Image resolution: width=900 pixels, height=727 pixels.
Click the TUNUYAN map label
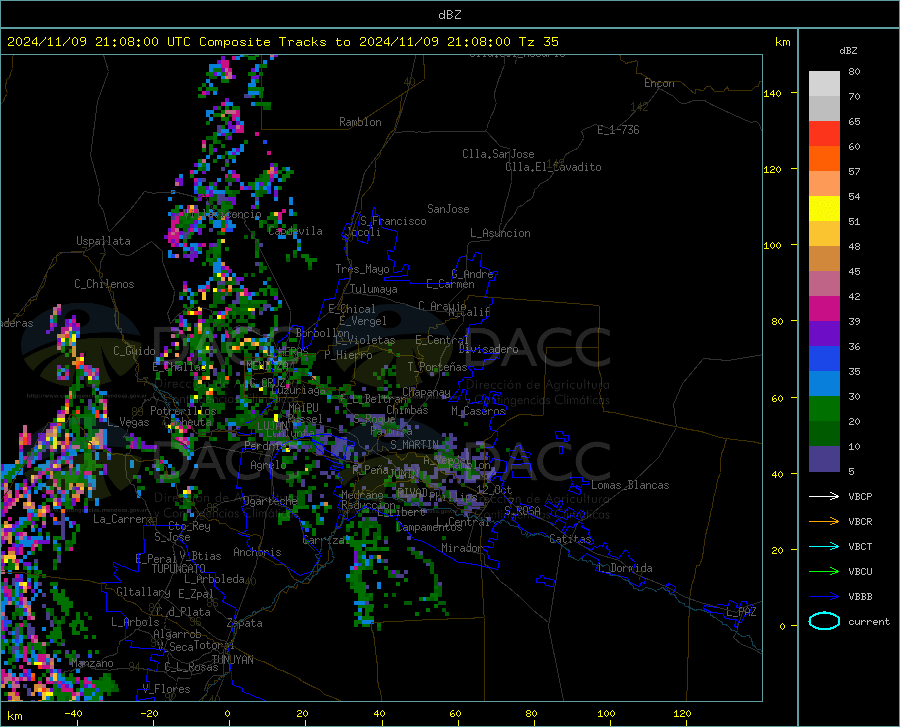(232, 660)
